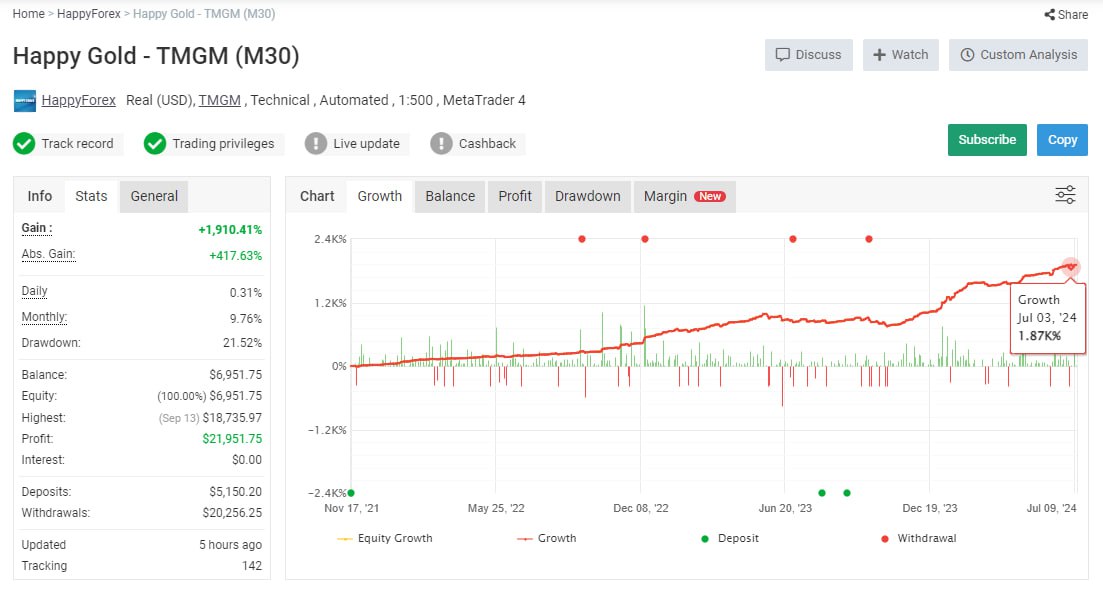Image resolution: width=1103 pixels, height=590 pixels.
Task: Go to HappyForex breadcrumb link
Action: pyautogui.click(x=89, y=14)
